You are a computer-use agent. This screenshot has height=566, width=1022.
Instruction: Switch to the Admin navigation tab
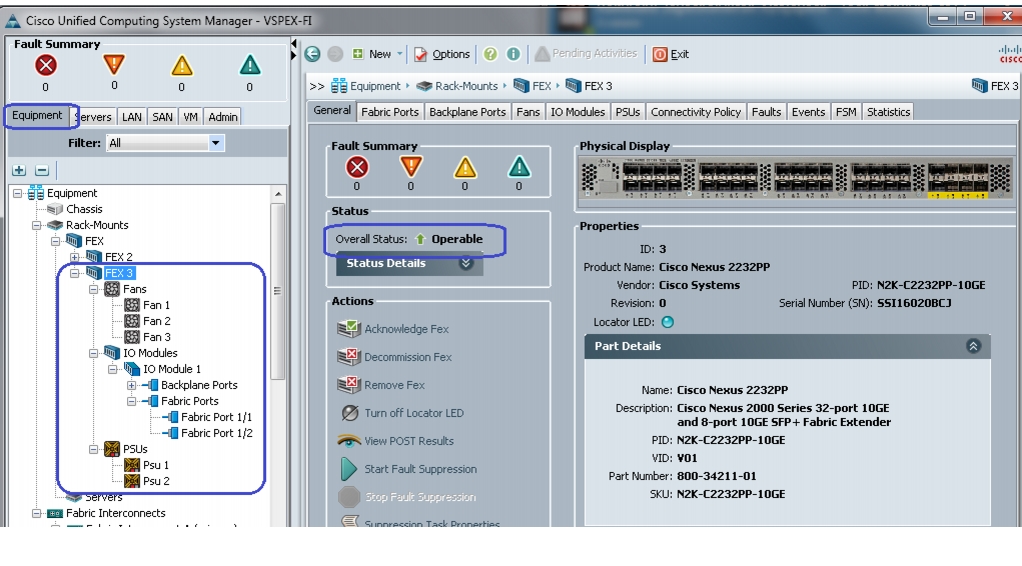click(223, 117)
